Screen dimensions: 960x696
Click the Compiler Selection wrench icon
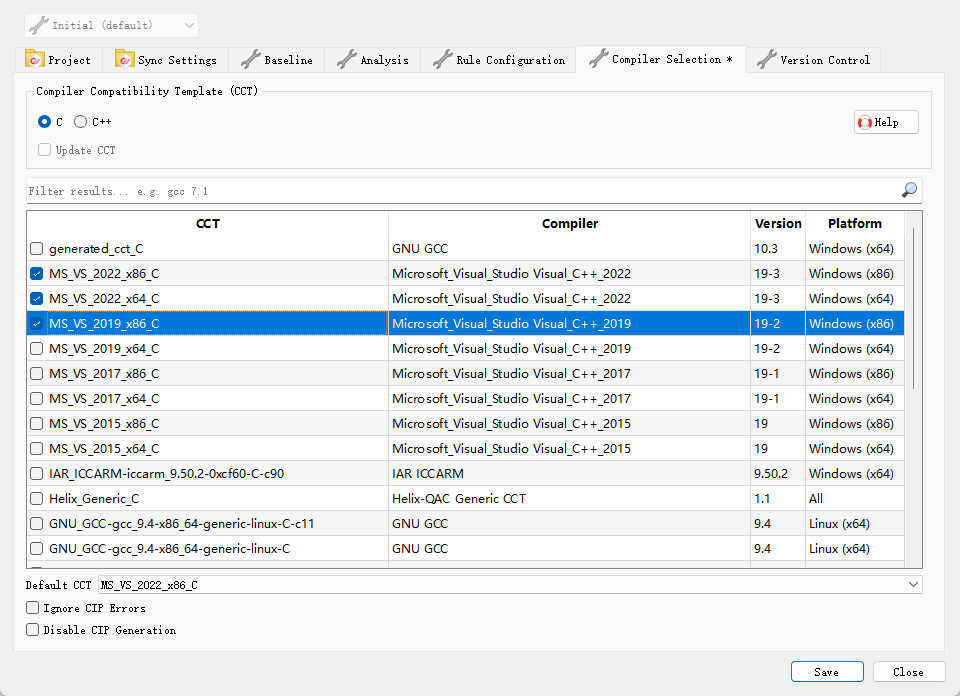tap(598, 59)
